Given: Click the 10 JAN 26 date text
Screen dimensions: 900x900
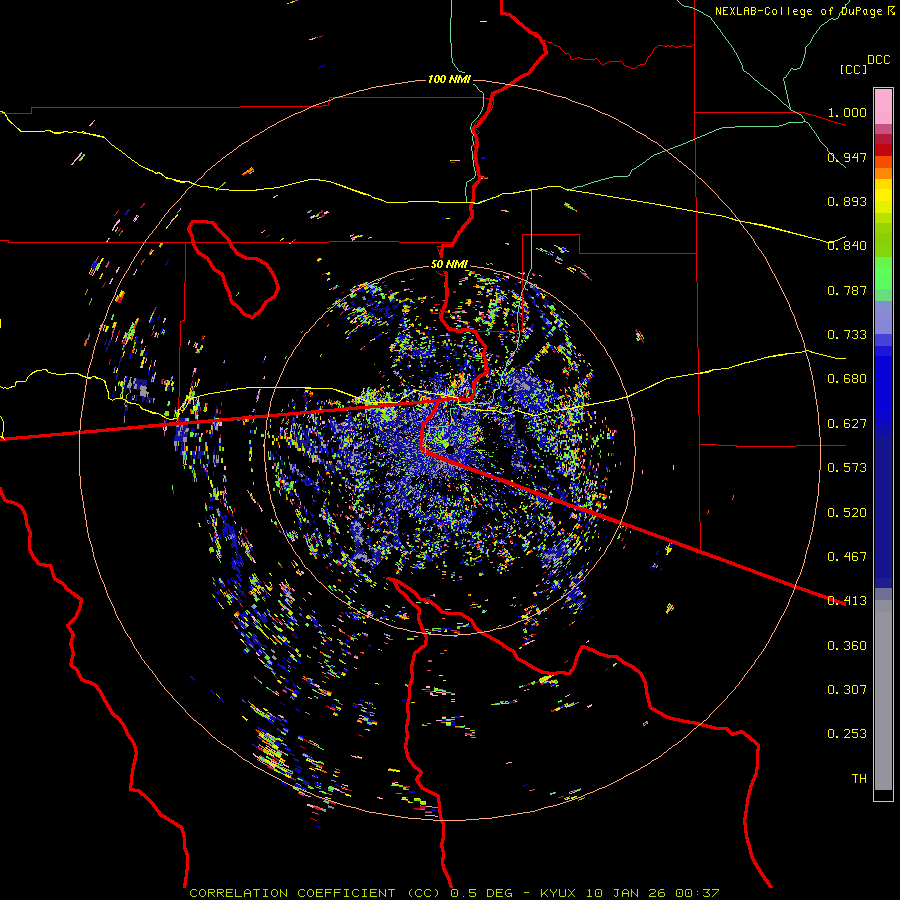Looking at the screenshot, I should point(626,893).
